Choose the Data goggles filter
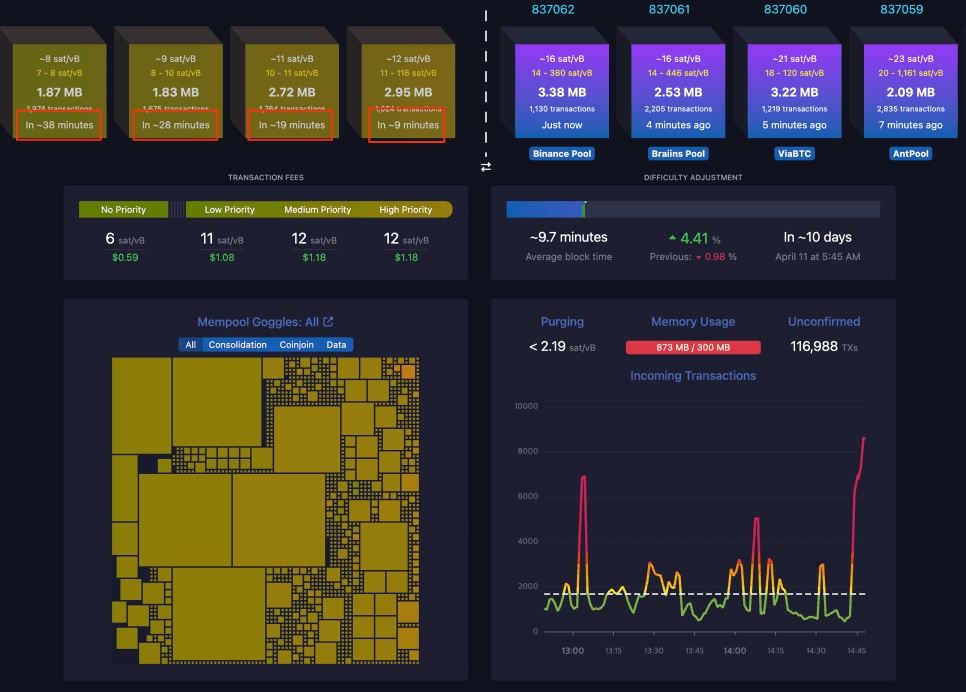966x692 pixels. [x=336, y=344]
